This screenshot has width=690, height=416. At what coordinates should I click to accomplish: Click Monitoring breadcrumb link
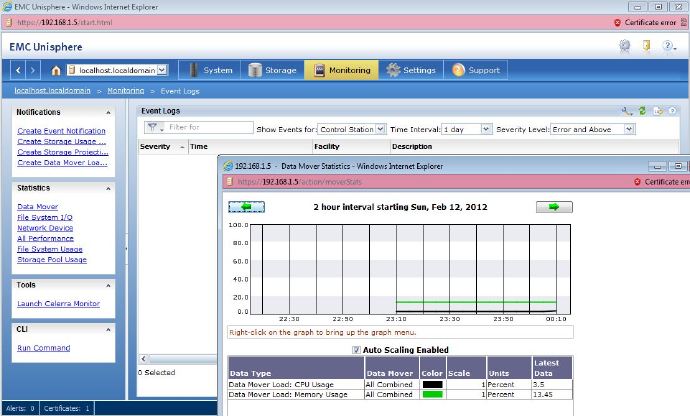tap(126, 90)
